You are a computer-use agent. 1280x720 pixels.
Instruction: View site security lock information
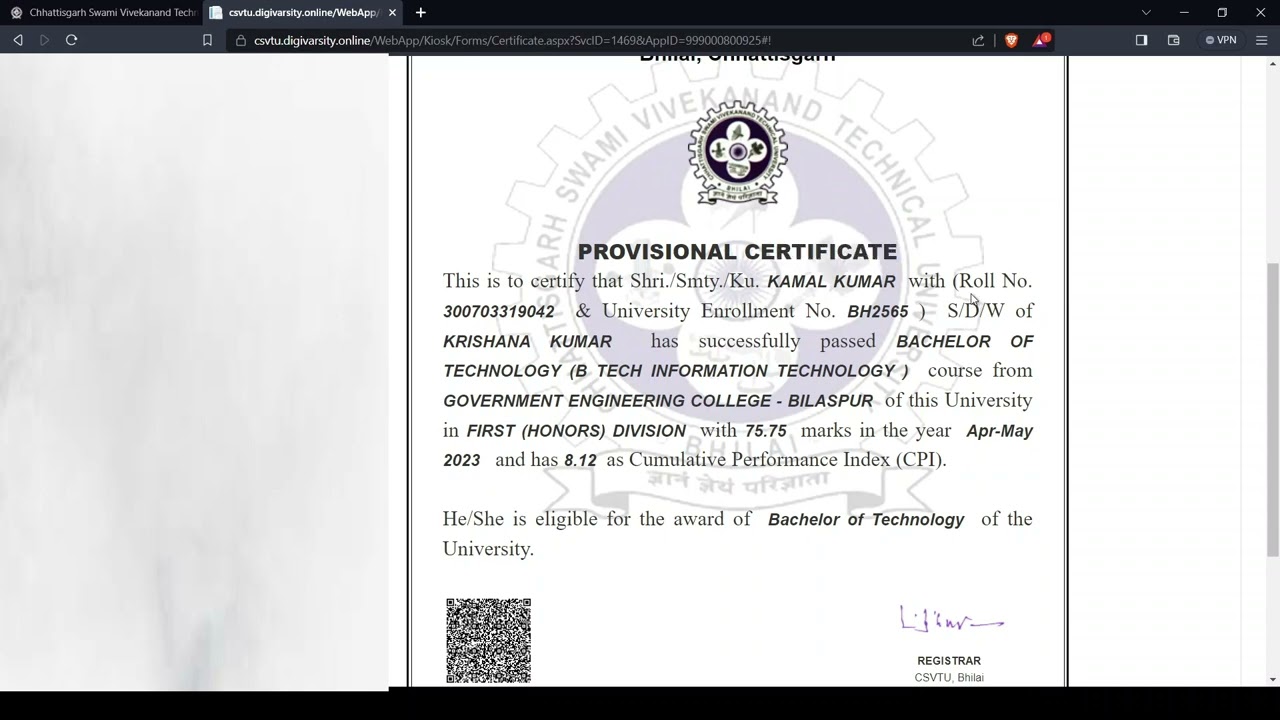(x=241, y=40)
